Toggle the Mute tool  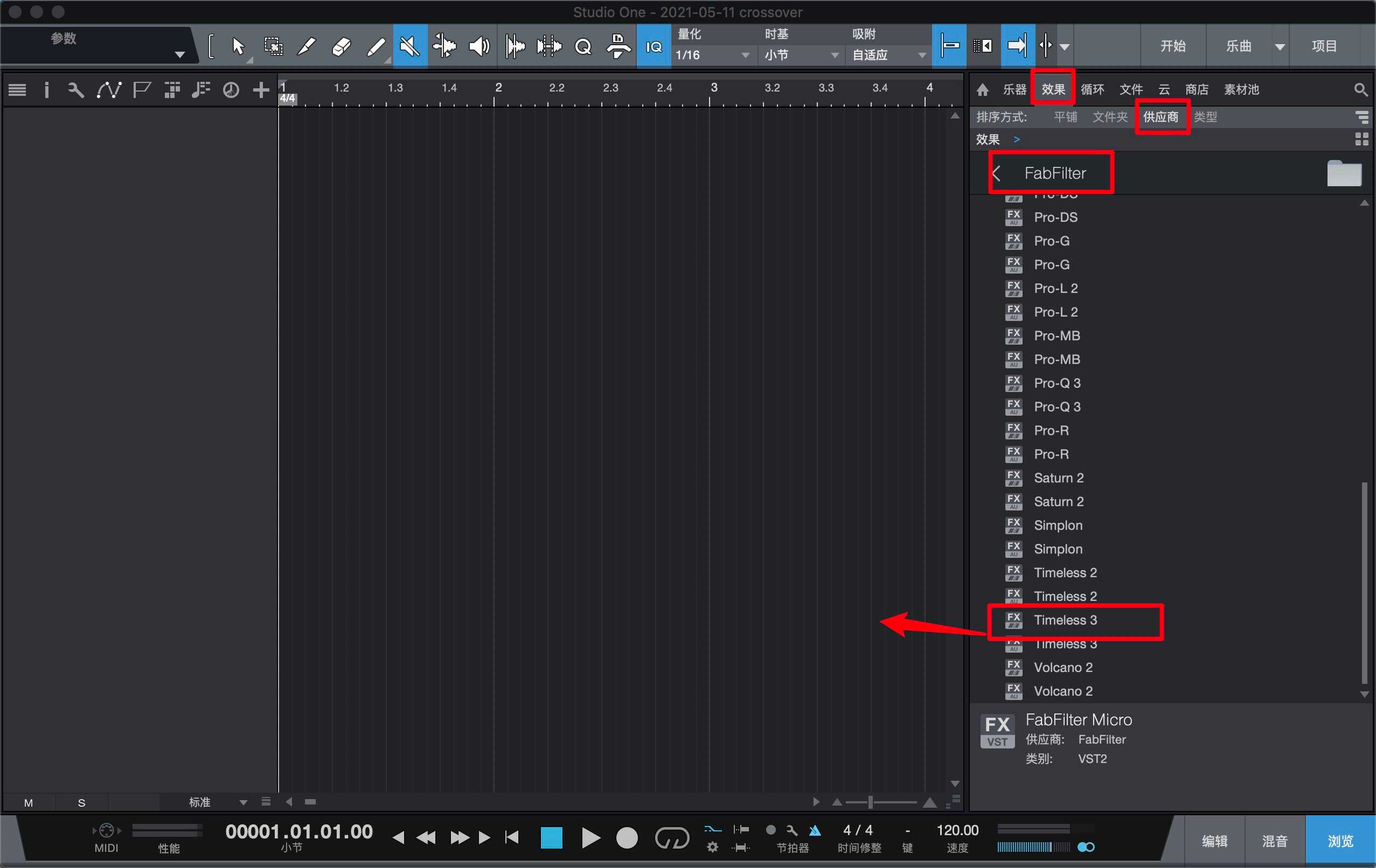(409, 46)
